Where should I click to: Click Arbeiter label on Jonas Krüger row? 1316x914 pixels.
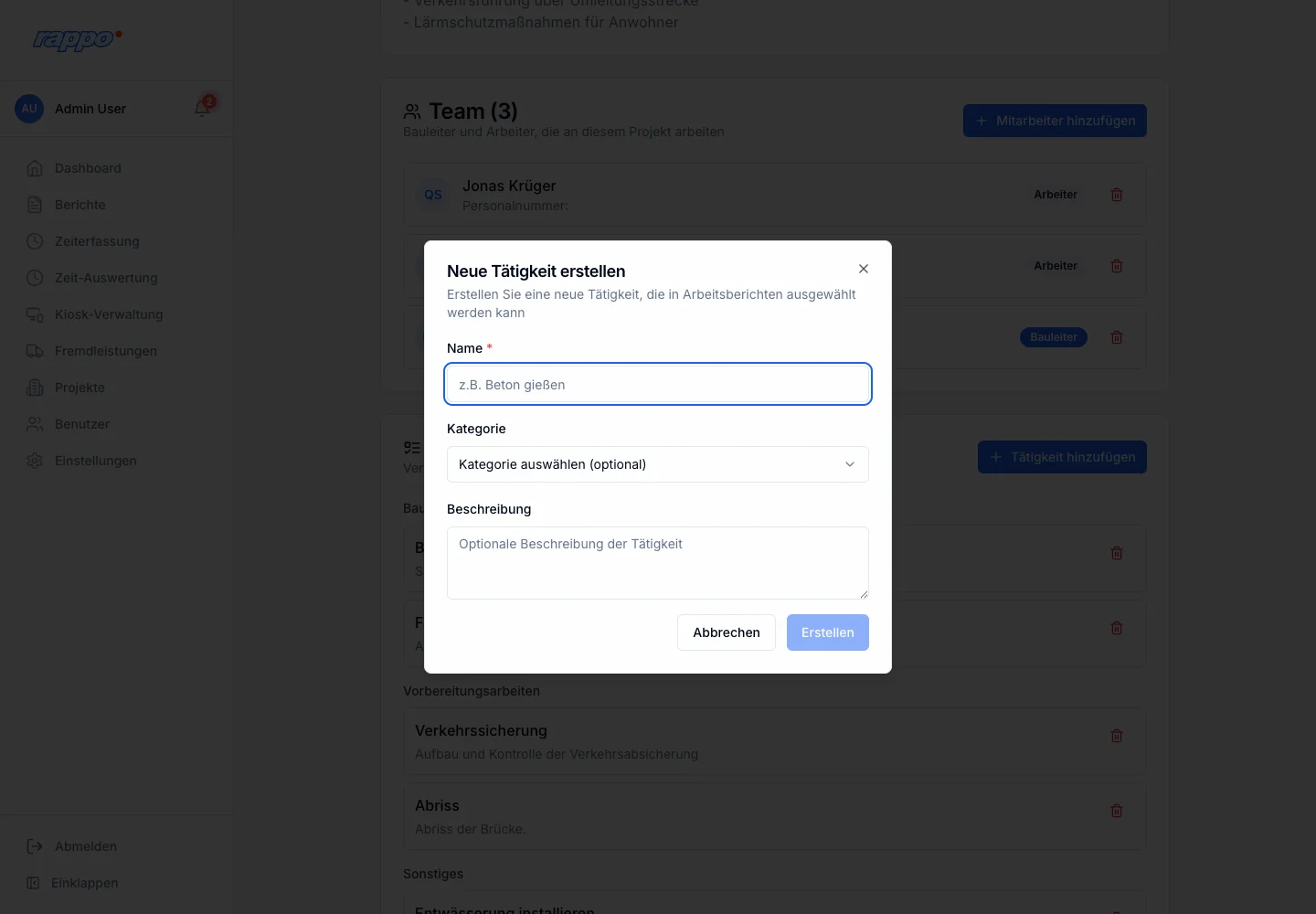1056,195
